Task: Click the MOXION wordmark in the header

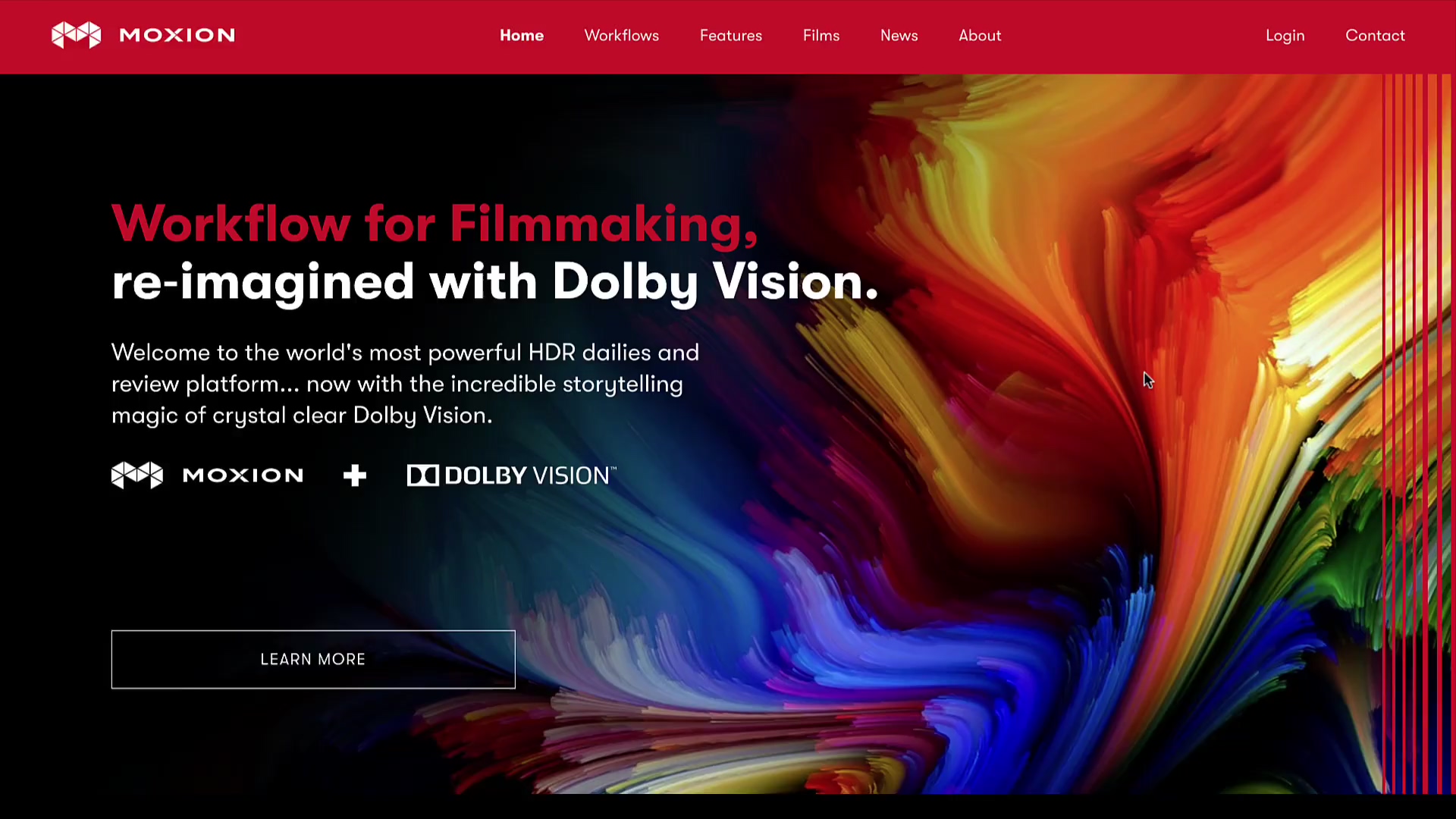Action: (177, 36)
